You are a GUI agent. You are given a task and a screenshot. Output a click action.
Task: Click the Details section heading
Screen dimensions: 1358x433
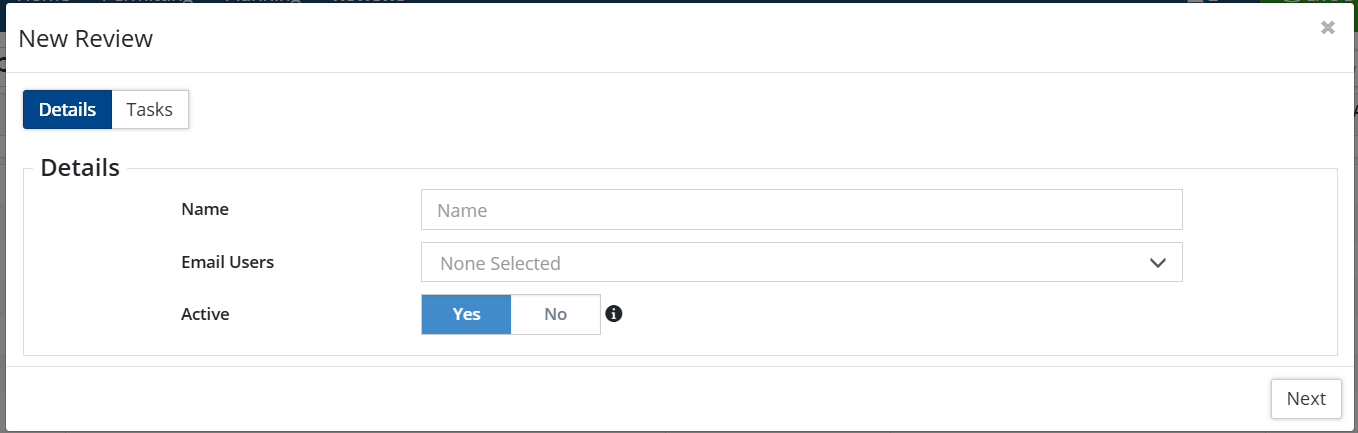80,168
